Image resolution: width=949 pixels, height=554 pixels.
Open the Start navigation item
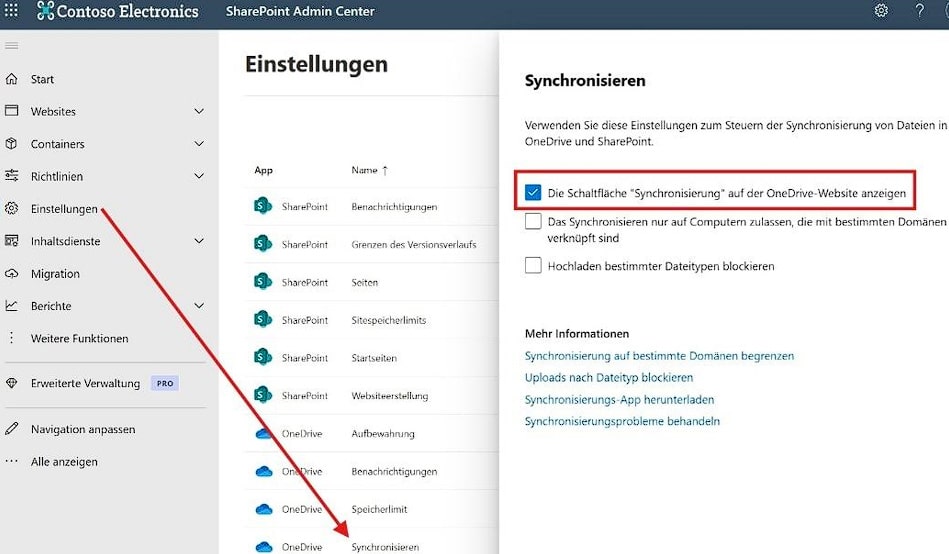42,79
